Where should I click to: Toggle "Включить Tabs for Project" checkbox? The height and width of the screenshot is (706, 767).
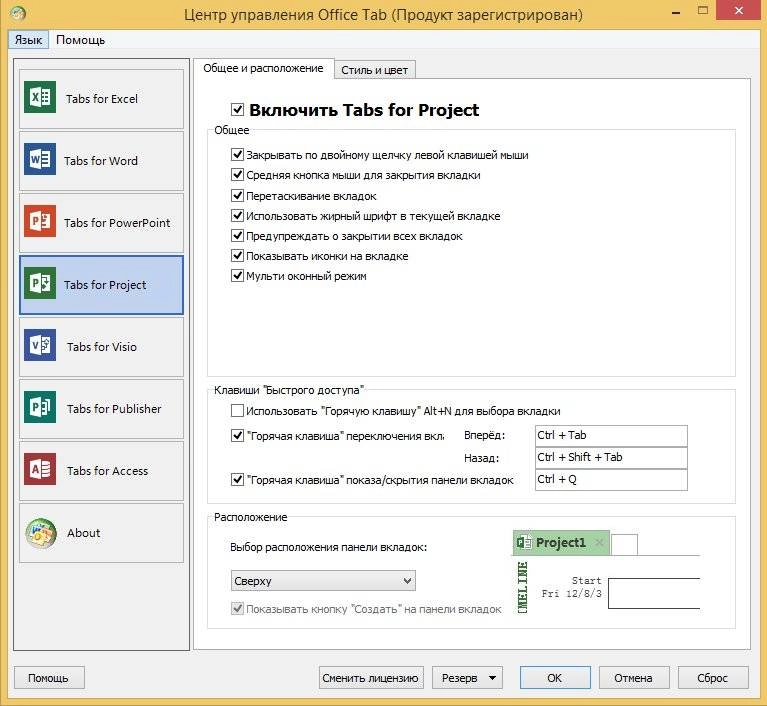click(x=237, y=109)
